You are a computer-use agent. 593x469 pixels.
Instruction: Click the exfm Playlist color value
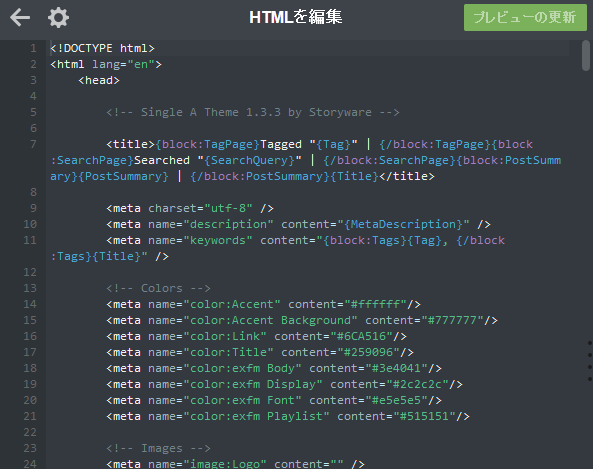click(x=424, y=416)
